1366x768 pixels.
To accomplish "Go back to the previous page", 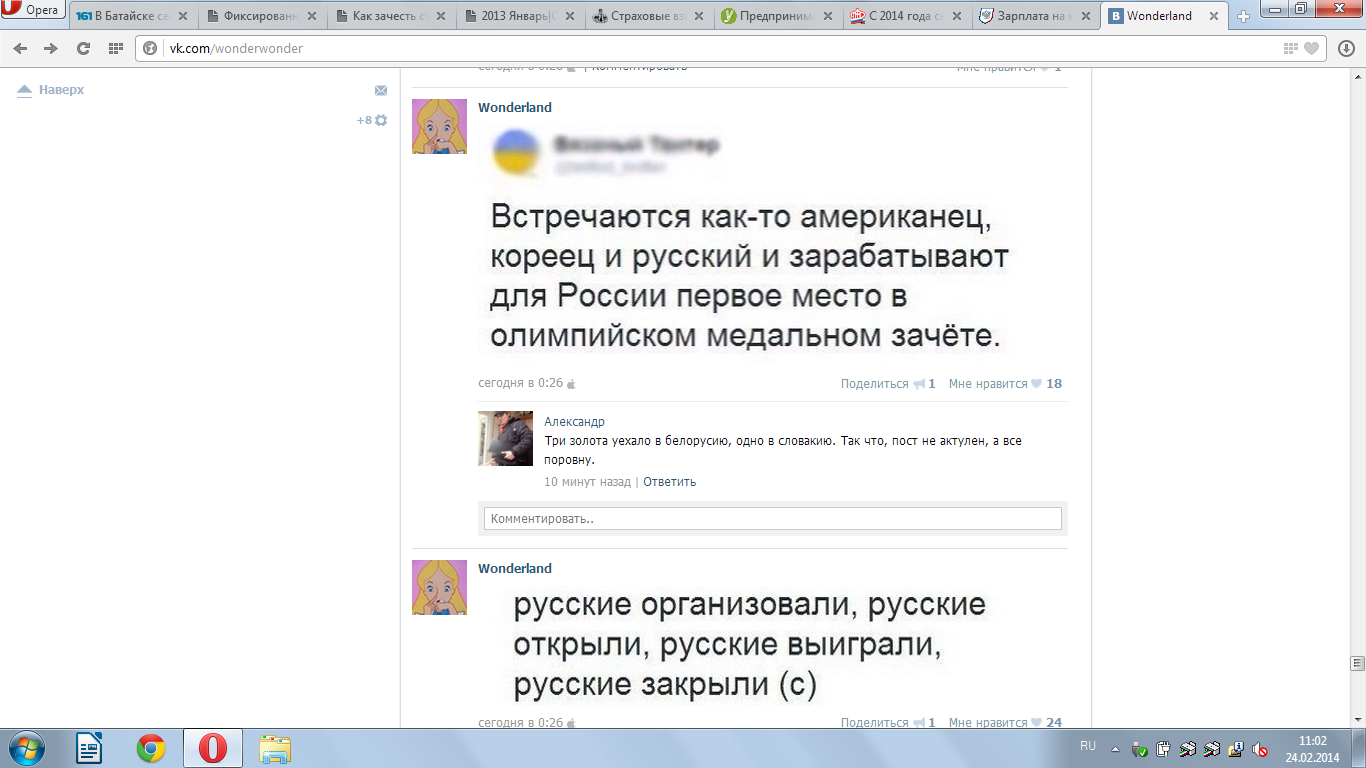I will (21, 48).
